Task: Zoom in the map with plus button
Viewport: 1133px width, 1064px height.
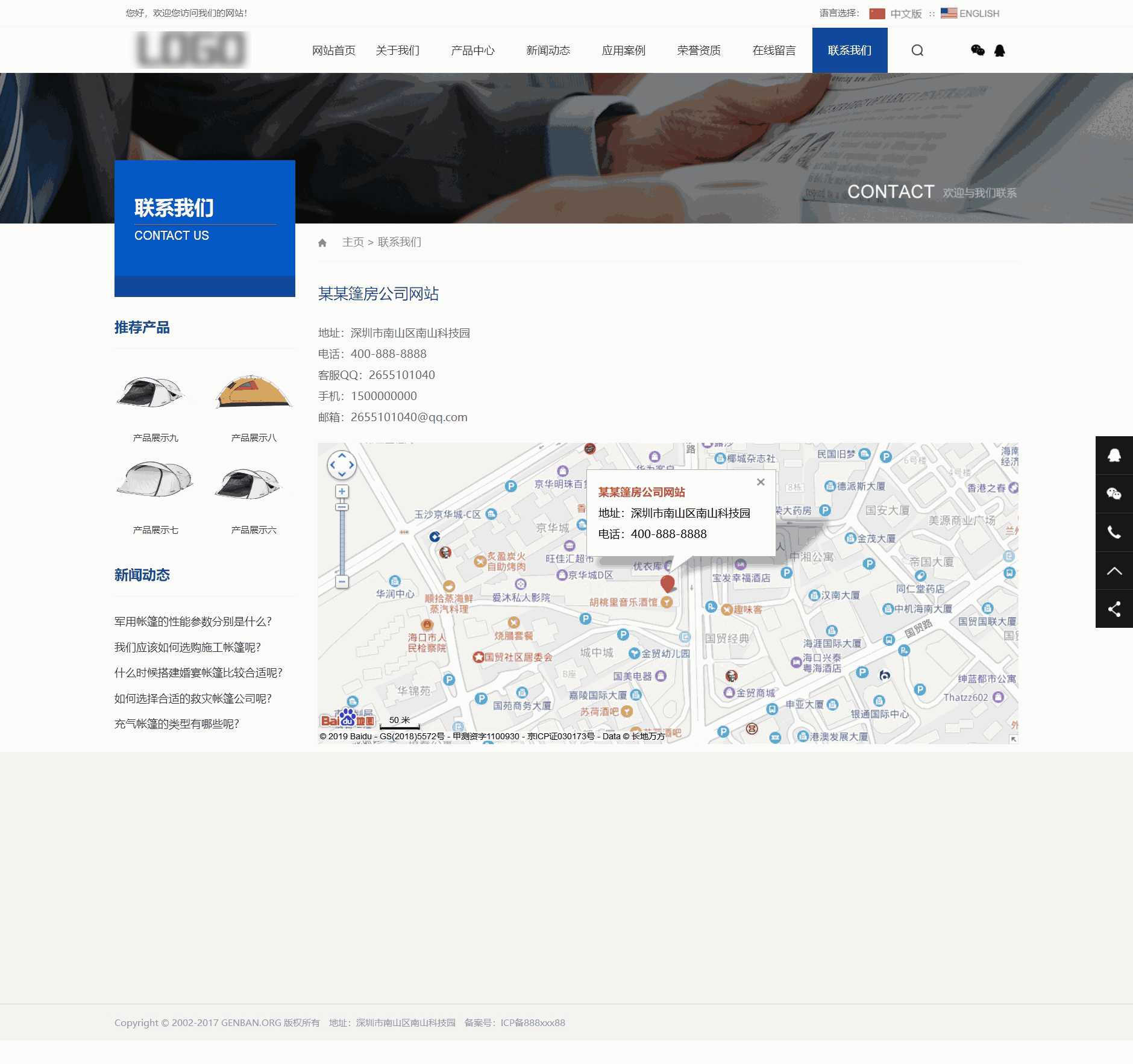Action: (342, 492)
